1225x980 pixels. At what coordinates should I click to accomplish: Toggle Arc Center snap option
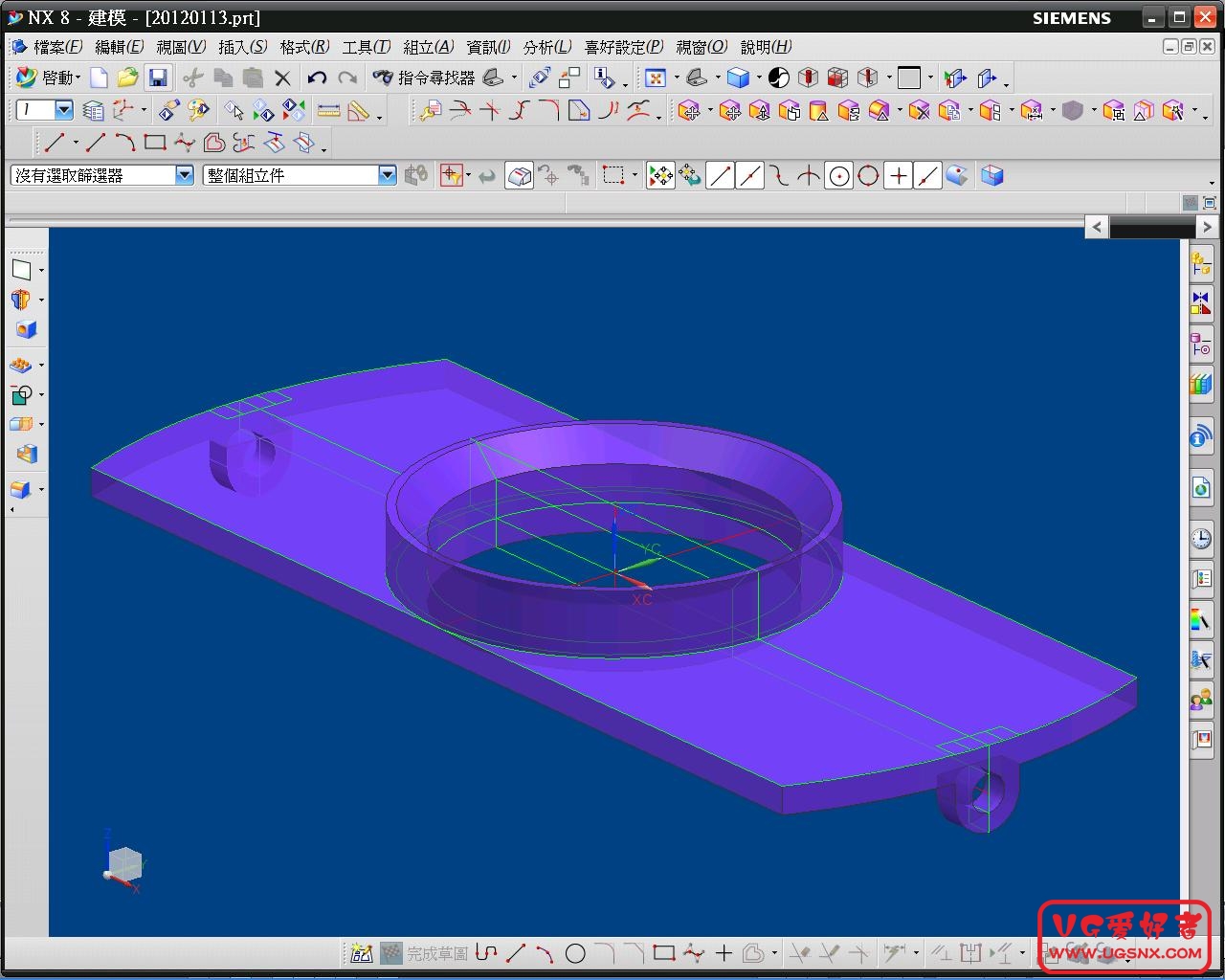838,175
